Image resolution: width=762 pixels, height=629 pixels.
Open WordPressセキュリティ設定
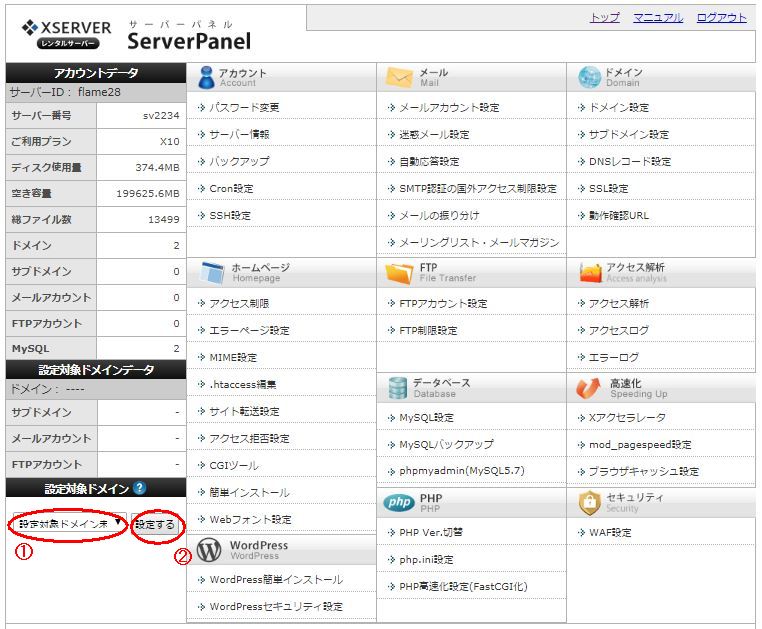coord(276,606)
